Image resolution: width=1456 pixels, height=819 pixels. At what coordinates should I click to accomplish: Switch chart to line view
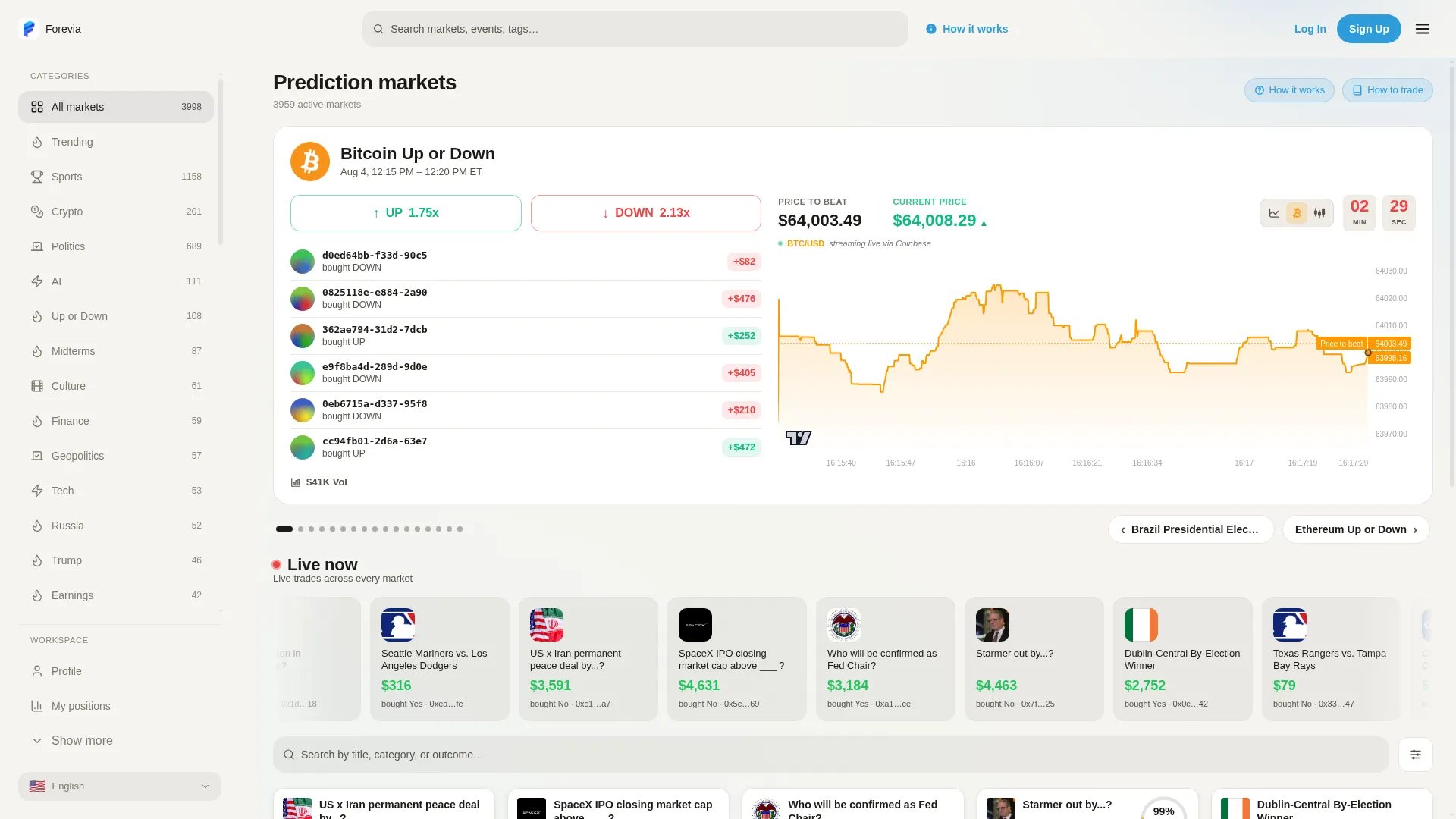(1274, 213)
